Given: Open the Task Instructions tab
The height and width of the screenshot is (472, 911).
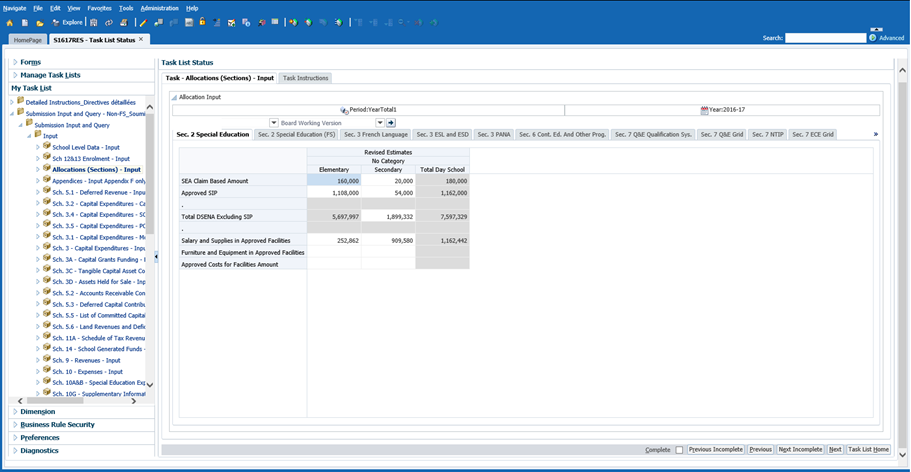Looking at the screenshot, I should pos(305,78).
